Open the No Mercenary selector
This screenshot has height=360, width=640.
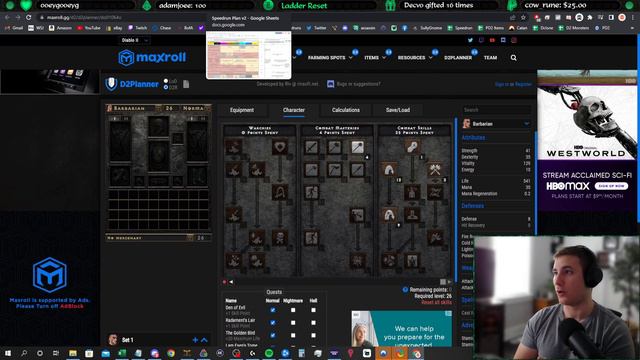click(x=149, y=238)
